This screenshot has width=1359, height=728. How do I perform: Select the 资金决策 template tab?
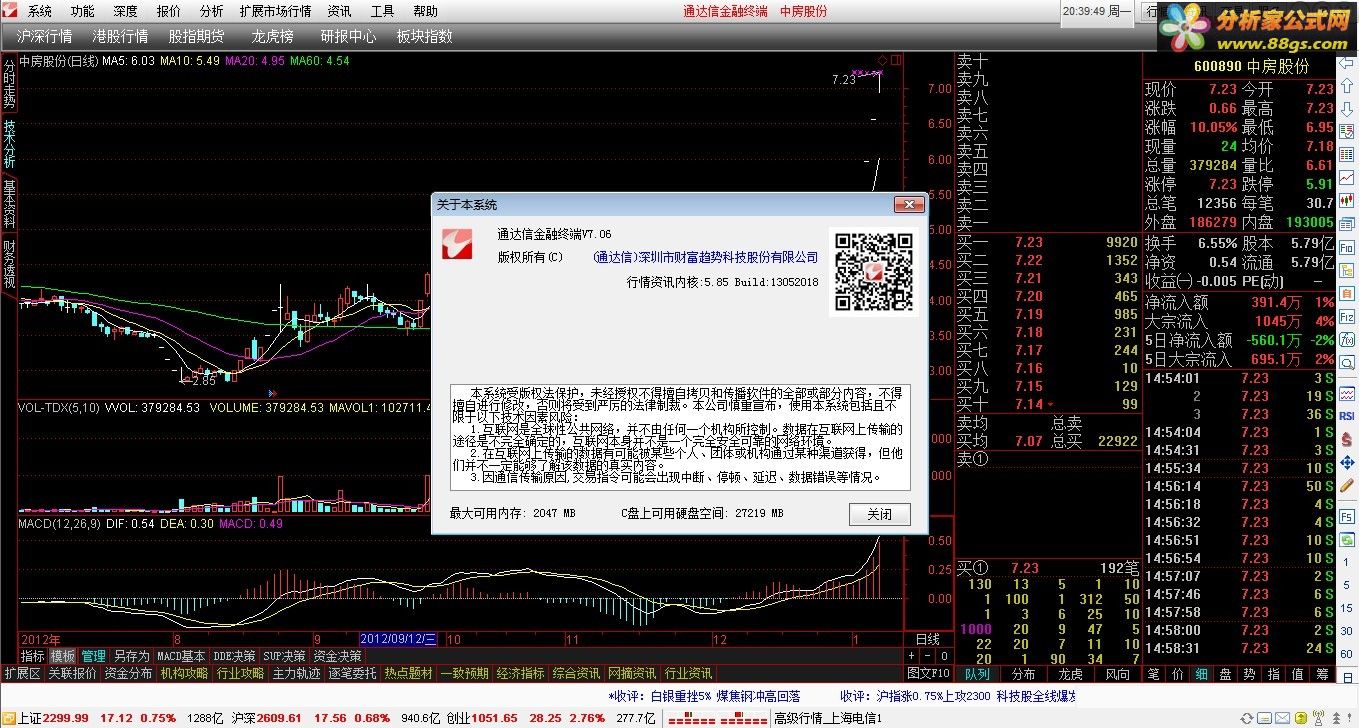pyautogui.click(x=337, y=656)
